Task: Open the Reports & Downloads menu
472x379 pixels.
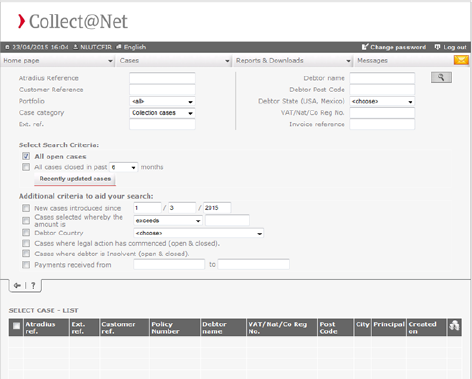Action: [x=293, y=61]
